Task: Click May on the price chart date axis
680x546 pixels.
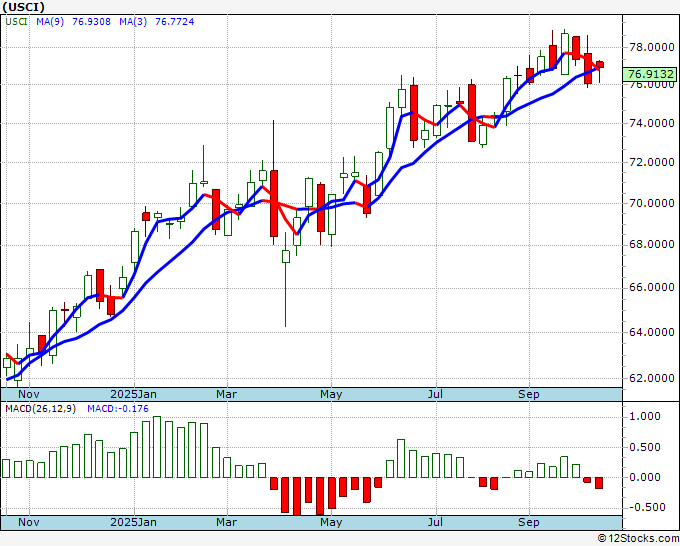Action: point(331,394)
